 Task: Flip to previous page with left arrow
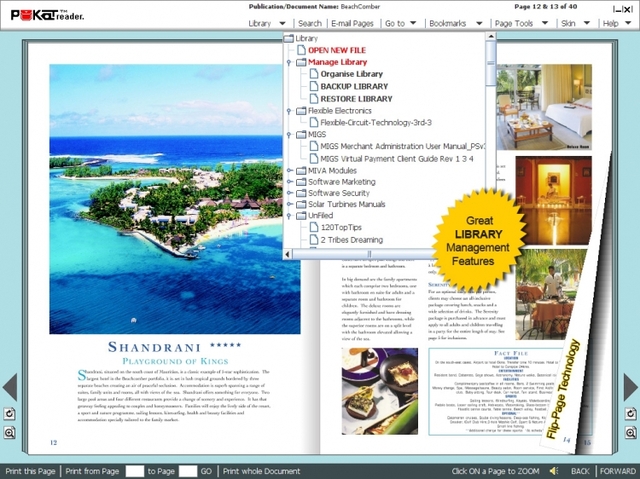pos(10,386)
